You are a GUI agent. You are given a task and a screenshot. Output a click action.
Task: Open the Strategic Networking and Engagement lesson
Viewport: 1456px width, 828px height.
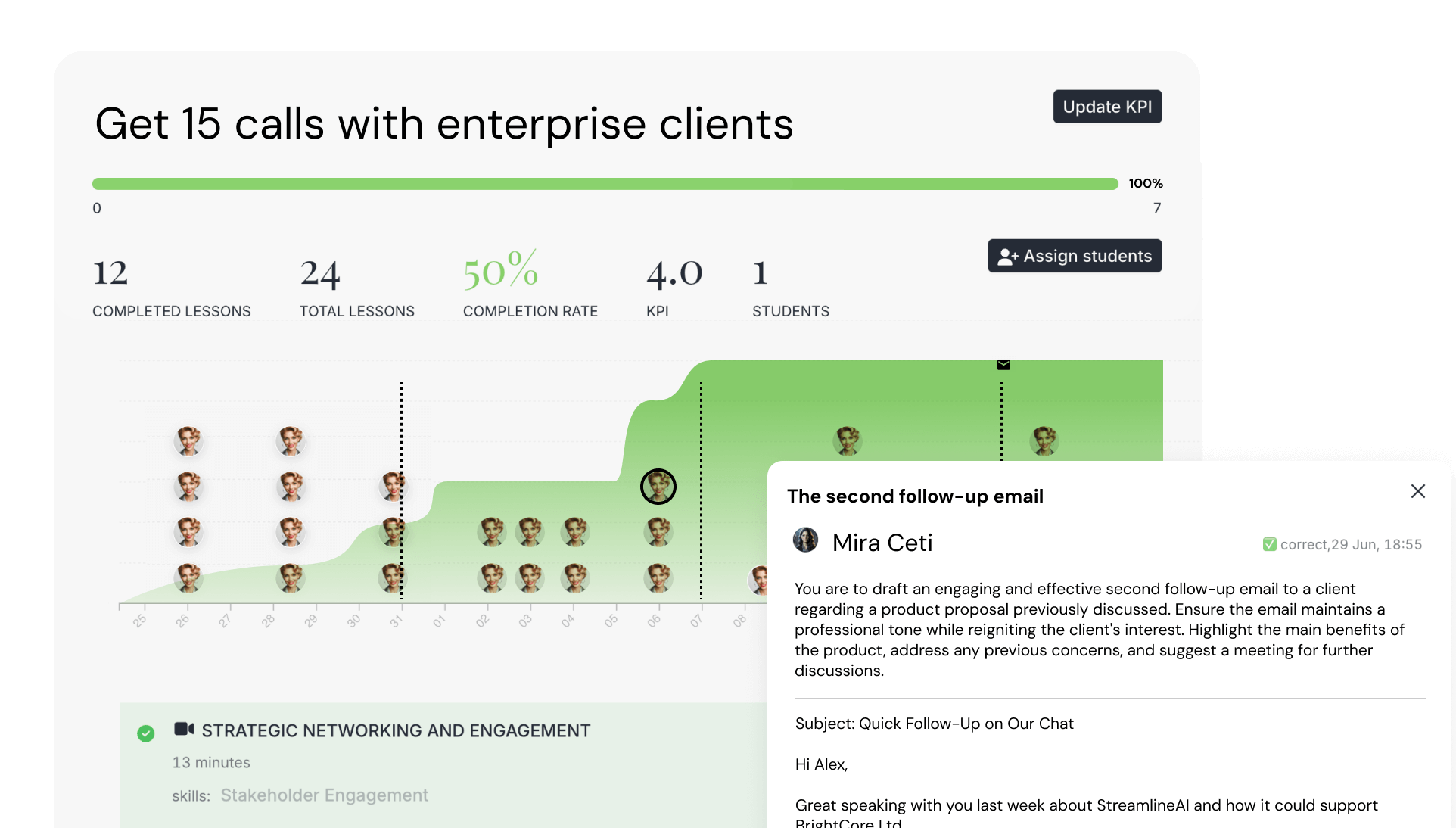click(x=396, y=730)
